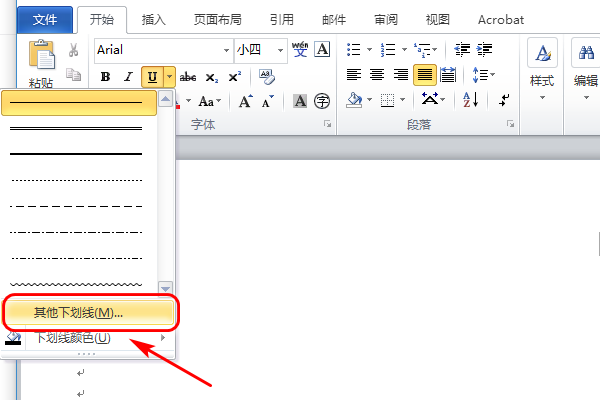Viewport: 600px width, 400px height.
Task: Click the multilevel list icon
Action: point(422,50)
